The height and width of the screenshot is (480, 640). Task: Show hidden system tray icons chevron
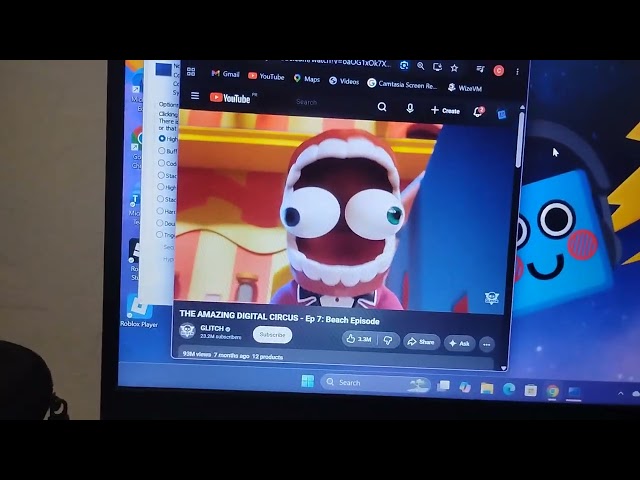point(620,393)
